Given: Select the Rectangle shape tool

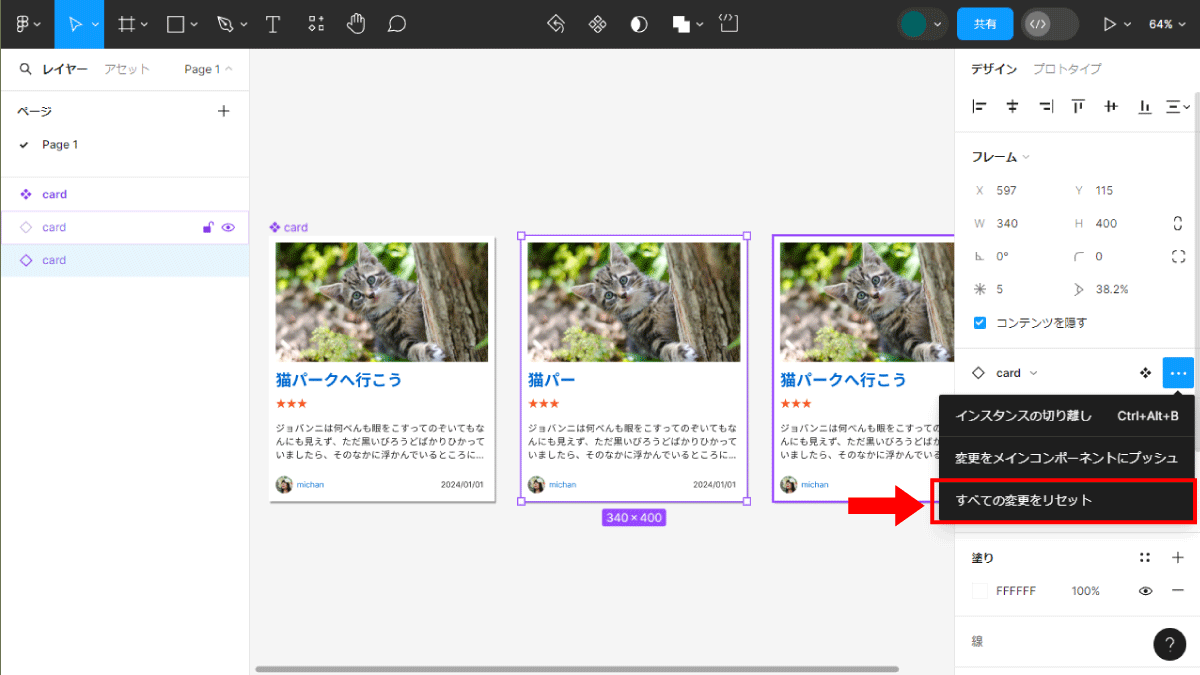Looking at the screenshot, I should click(175, 24).
